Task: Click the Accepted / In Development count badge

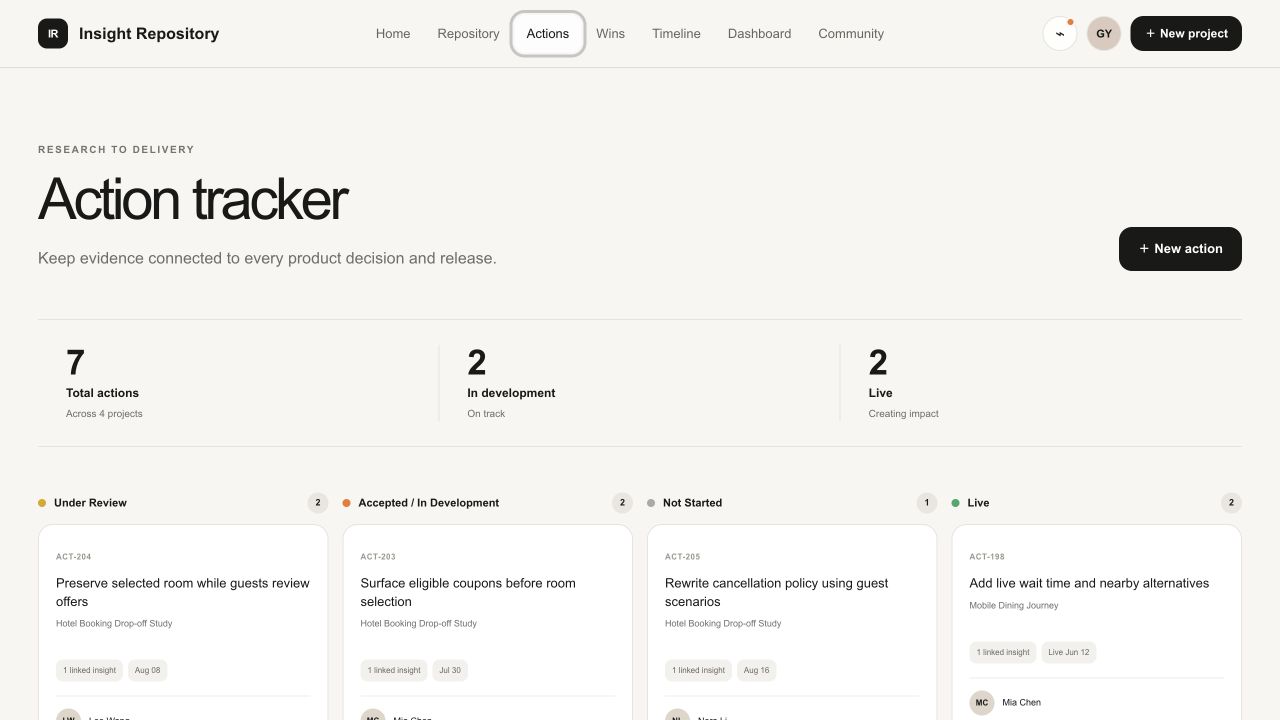Action: click(x=622, y=503)
